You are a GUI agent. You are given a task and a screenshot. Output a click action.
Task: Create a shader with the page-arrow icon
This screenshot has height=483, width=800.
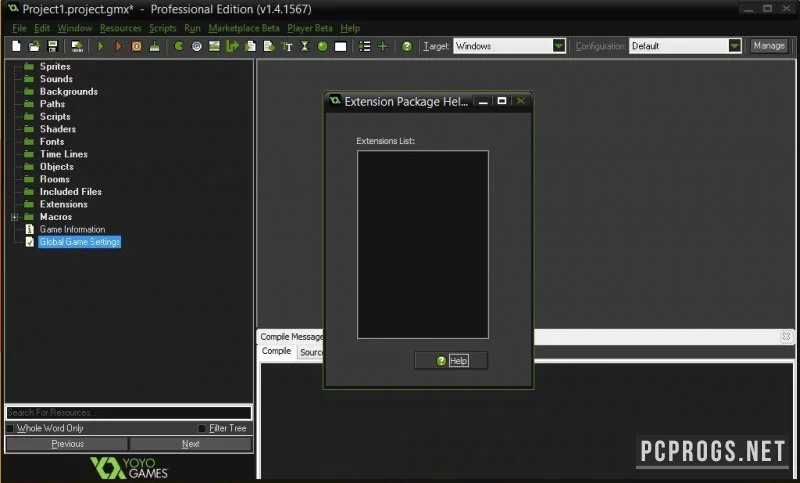(x=269, y=46)
